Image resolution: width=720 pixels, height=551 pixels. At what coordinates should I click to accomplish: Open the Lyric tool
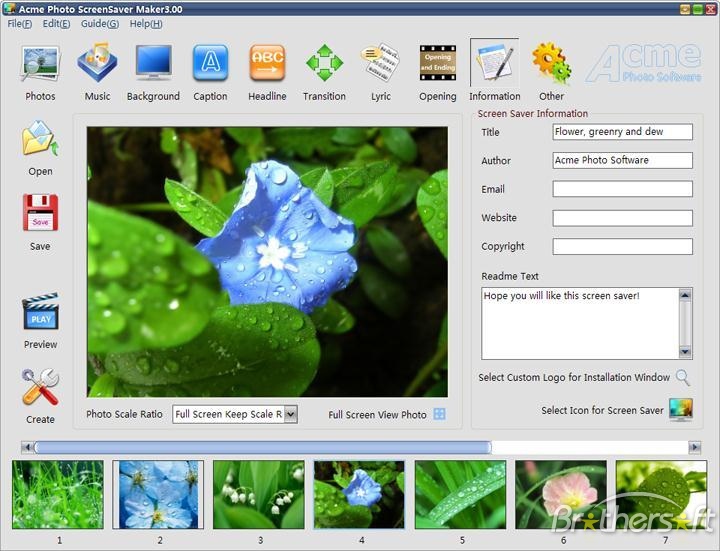[381, 63]
